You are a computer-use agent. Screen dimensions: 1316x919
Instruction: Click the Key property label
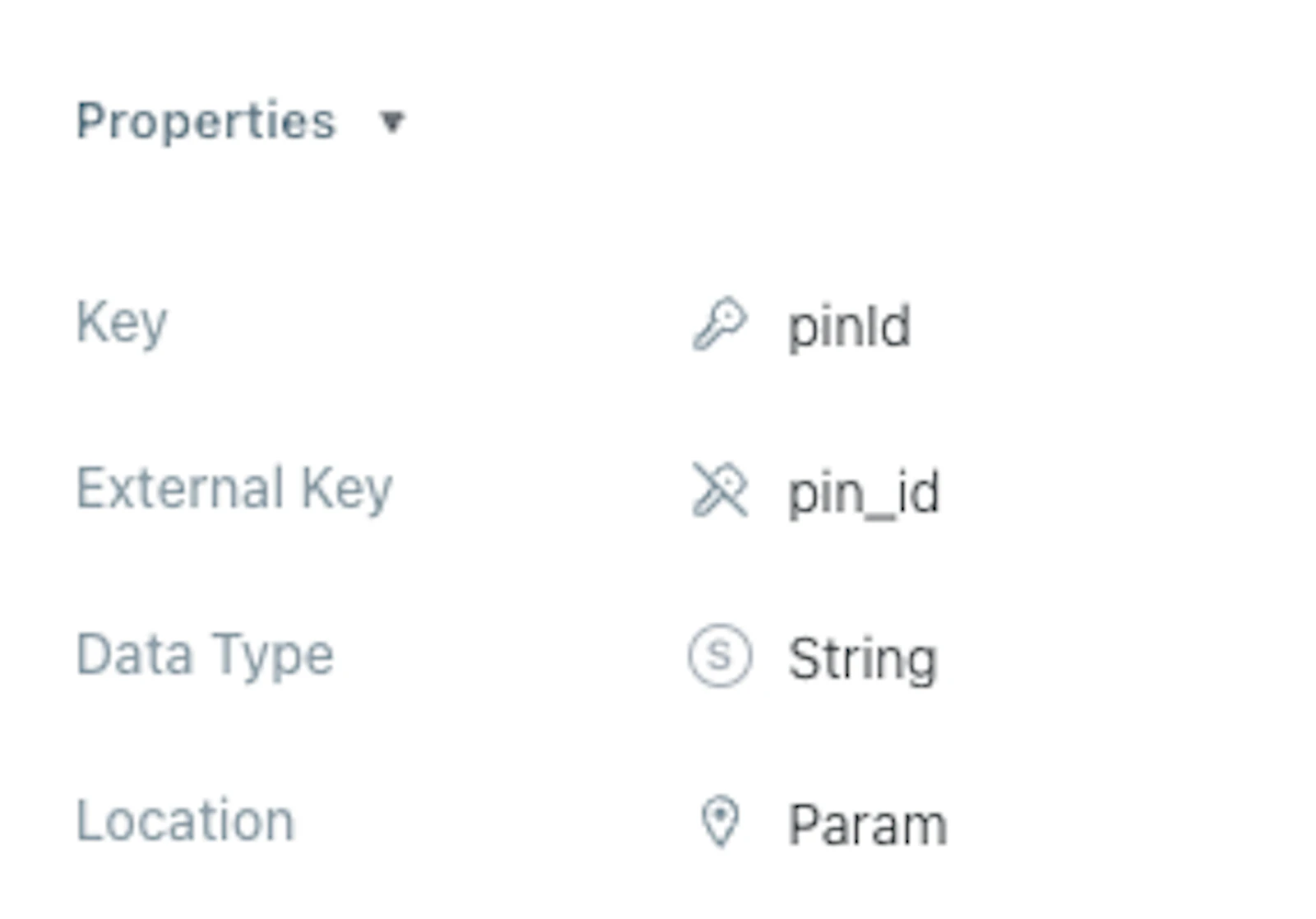tap(122, 323)
